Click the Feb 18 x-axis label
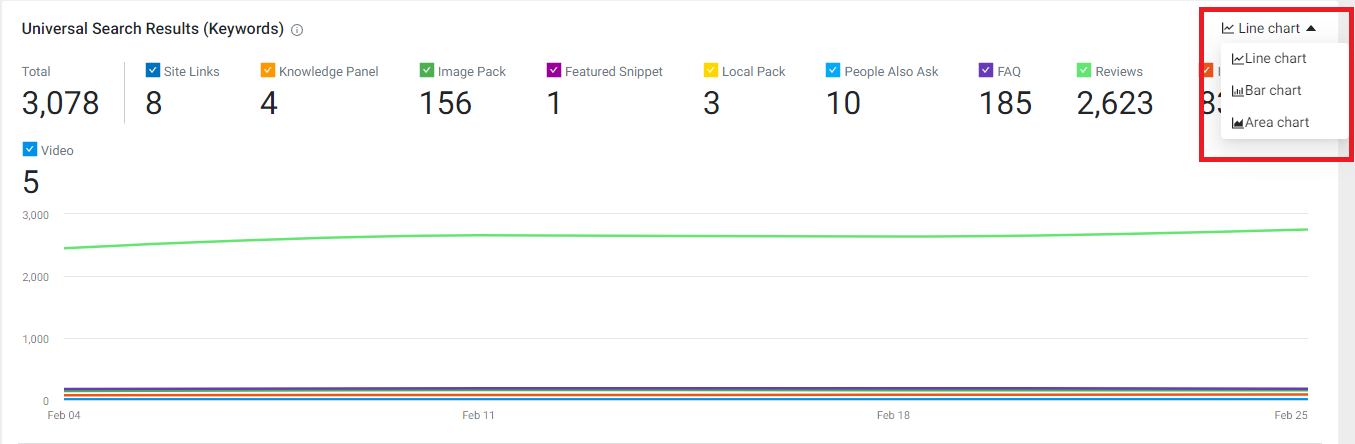 (893, 414)
